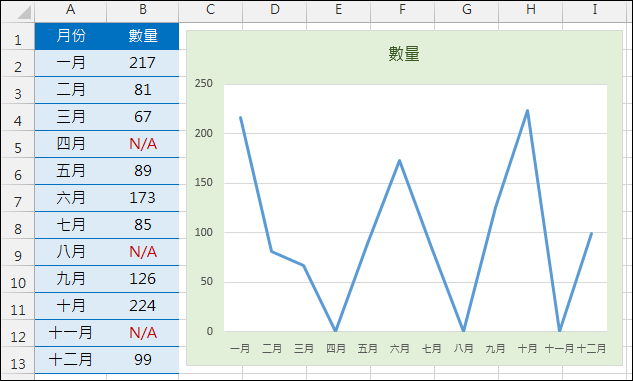This screenshot has width=633, height=381.
Task: Click the select-all corner triangle
Action: coord(23,12)
